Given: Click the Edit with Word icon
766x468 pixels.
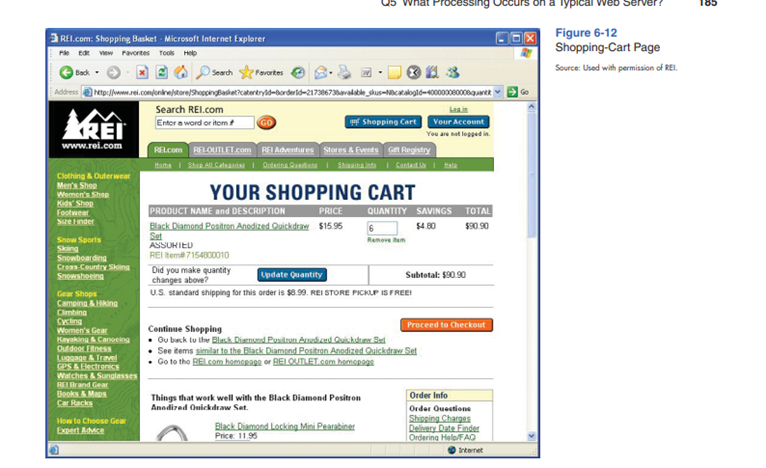Looking at the screenshot, I should 366,73.
